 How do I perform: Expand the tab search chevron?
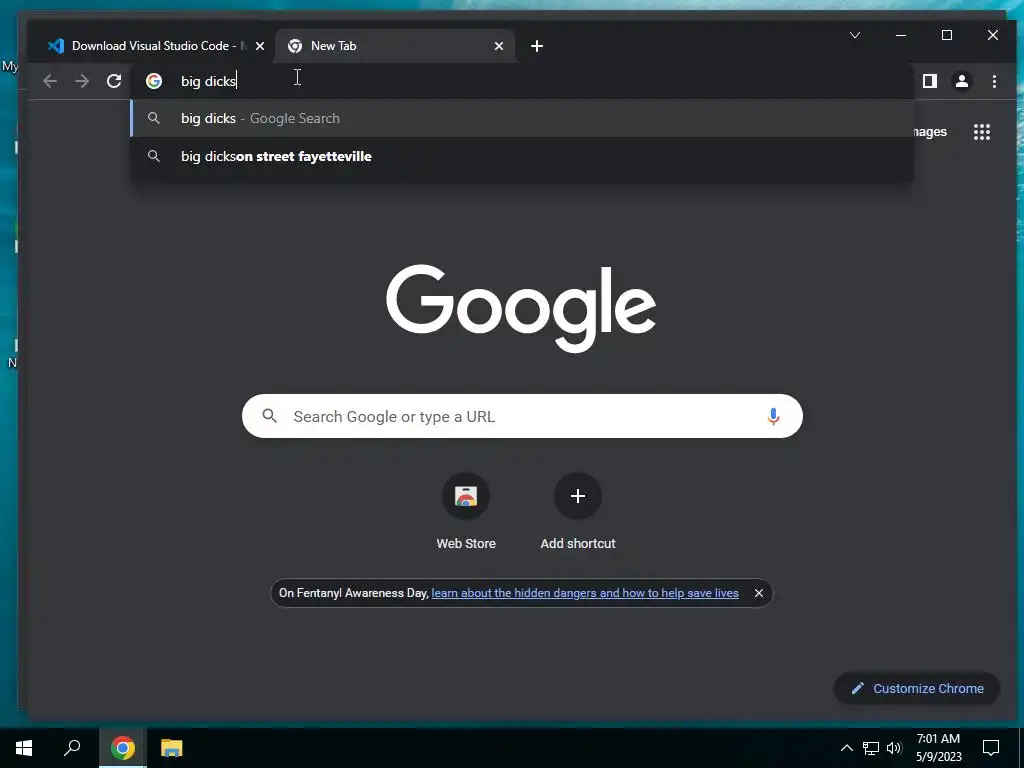click(x=855, y=35)
